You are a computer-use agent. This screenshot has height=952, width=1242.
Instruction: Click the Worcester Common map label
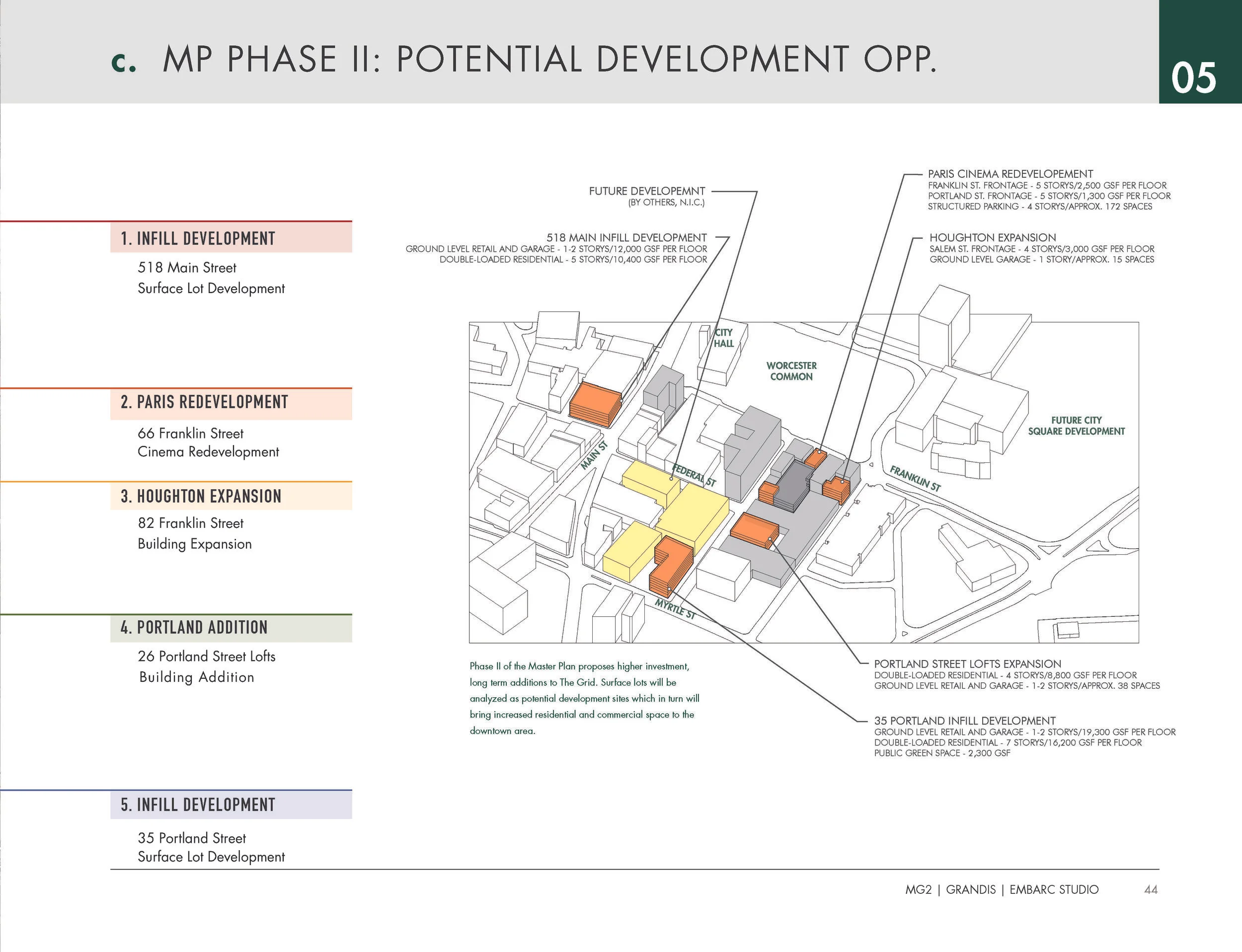791,371
